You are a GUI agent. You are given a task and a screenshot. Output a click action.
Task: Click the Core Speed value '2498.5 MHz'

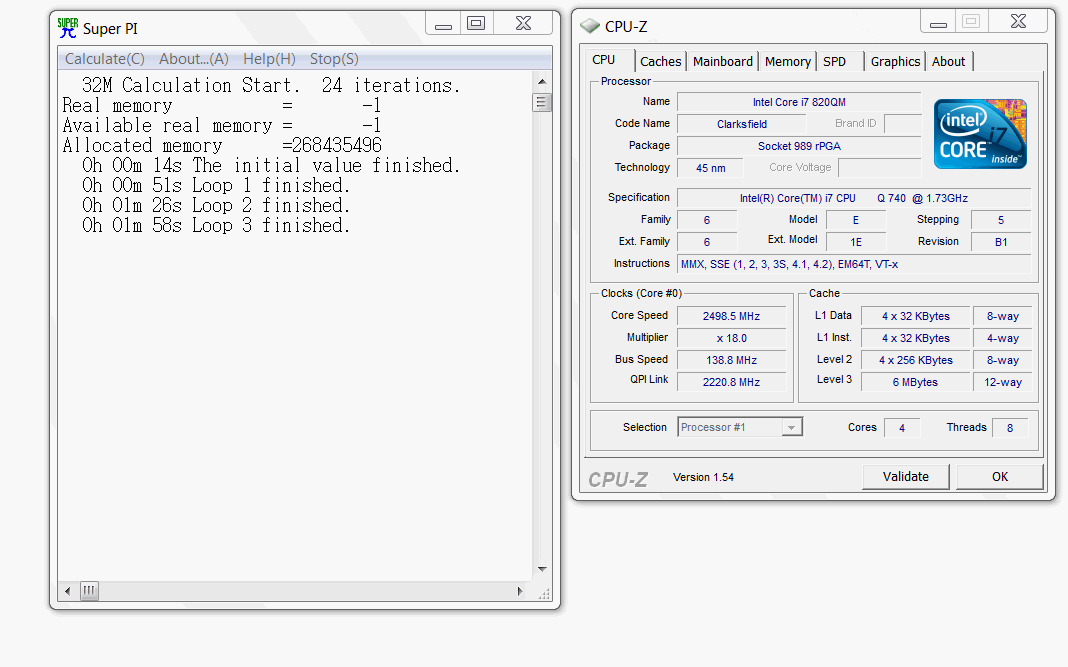coord(732,316)
